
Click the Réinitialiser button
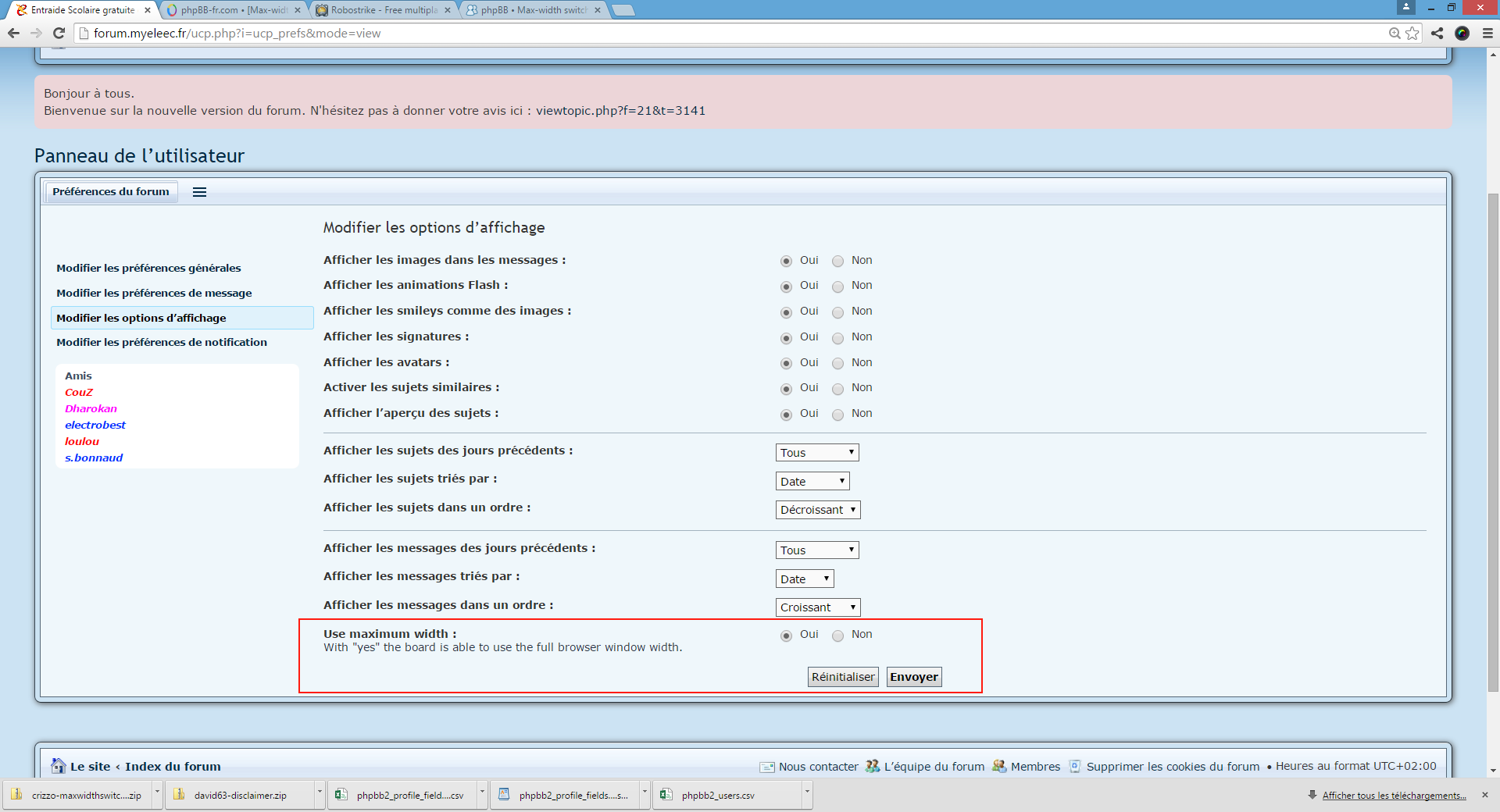pyautogui.click(x=843, y=677)
